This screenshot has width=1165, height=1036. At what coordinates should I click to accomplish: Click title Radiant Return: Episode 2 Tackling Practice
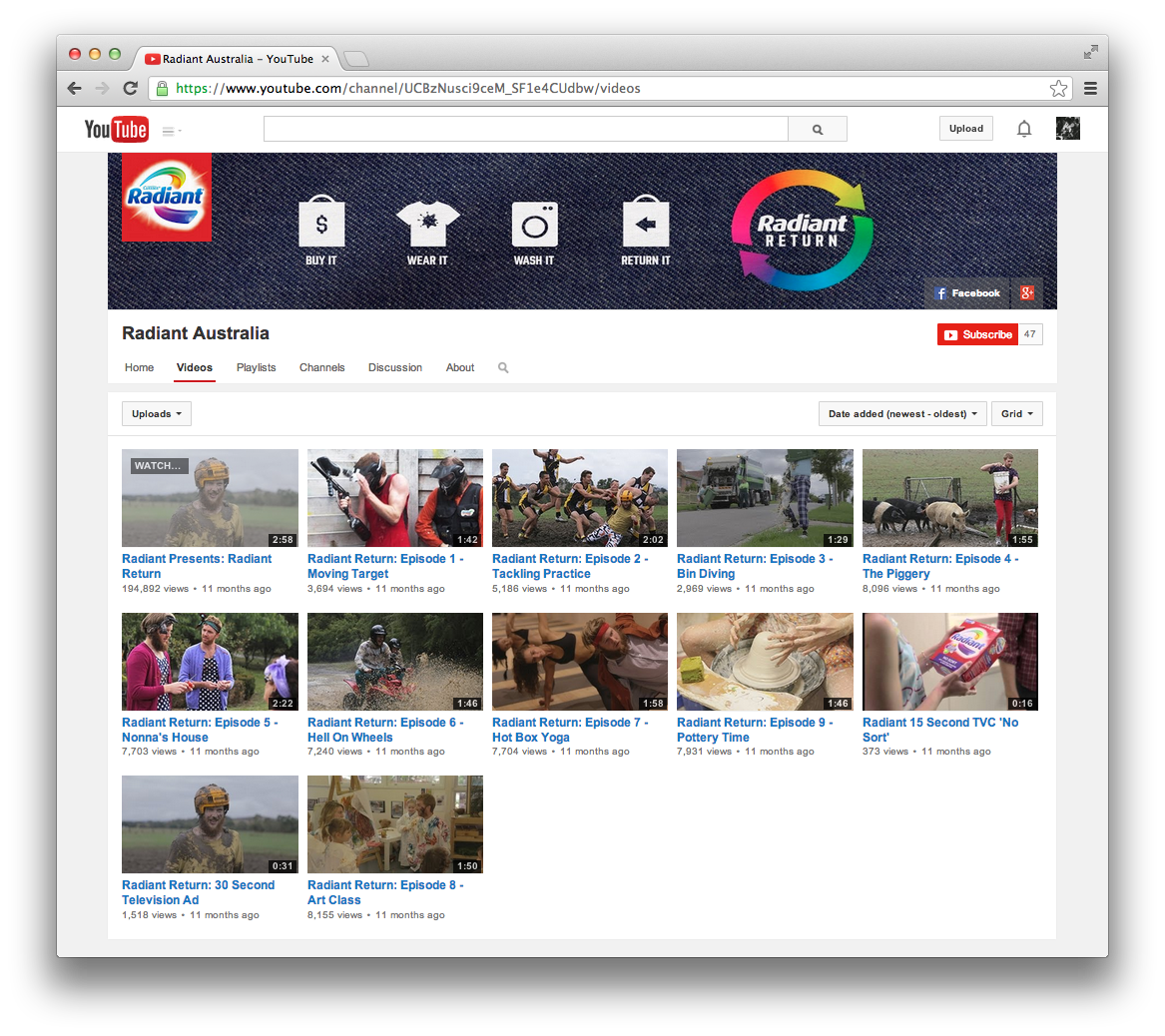pos(570,566)
